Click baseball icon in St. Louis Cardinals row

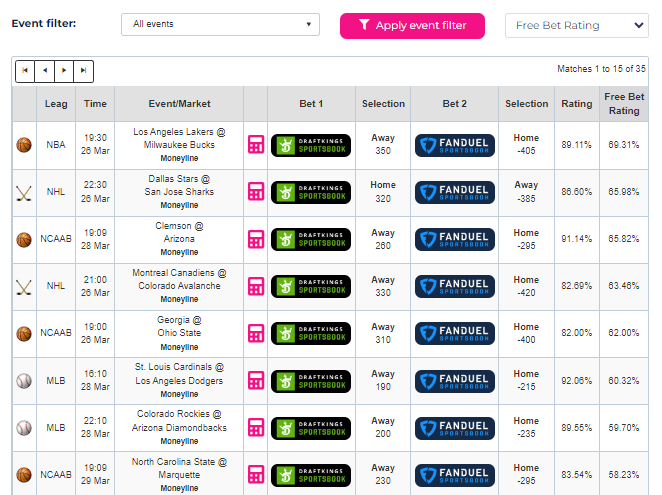coord(24,381)
